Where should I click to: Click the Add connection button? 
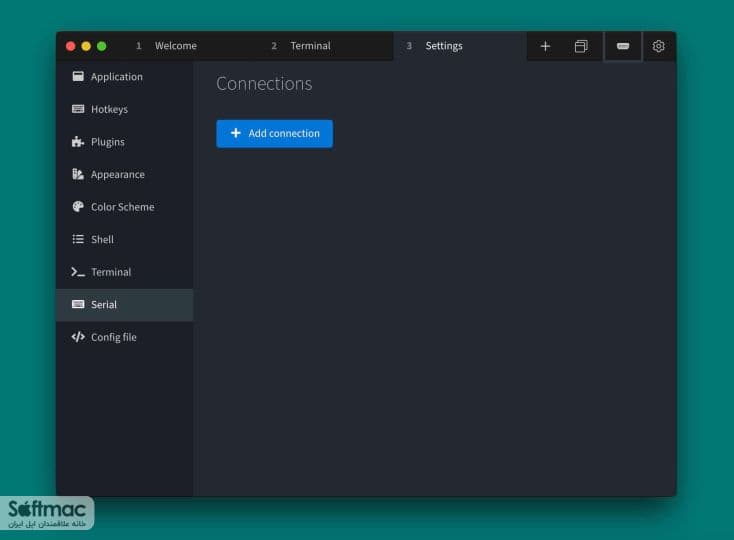click(274, 133)
